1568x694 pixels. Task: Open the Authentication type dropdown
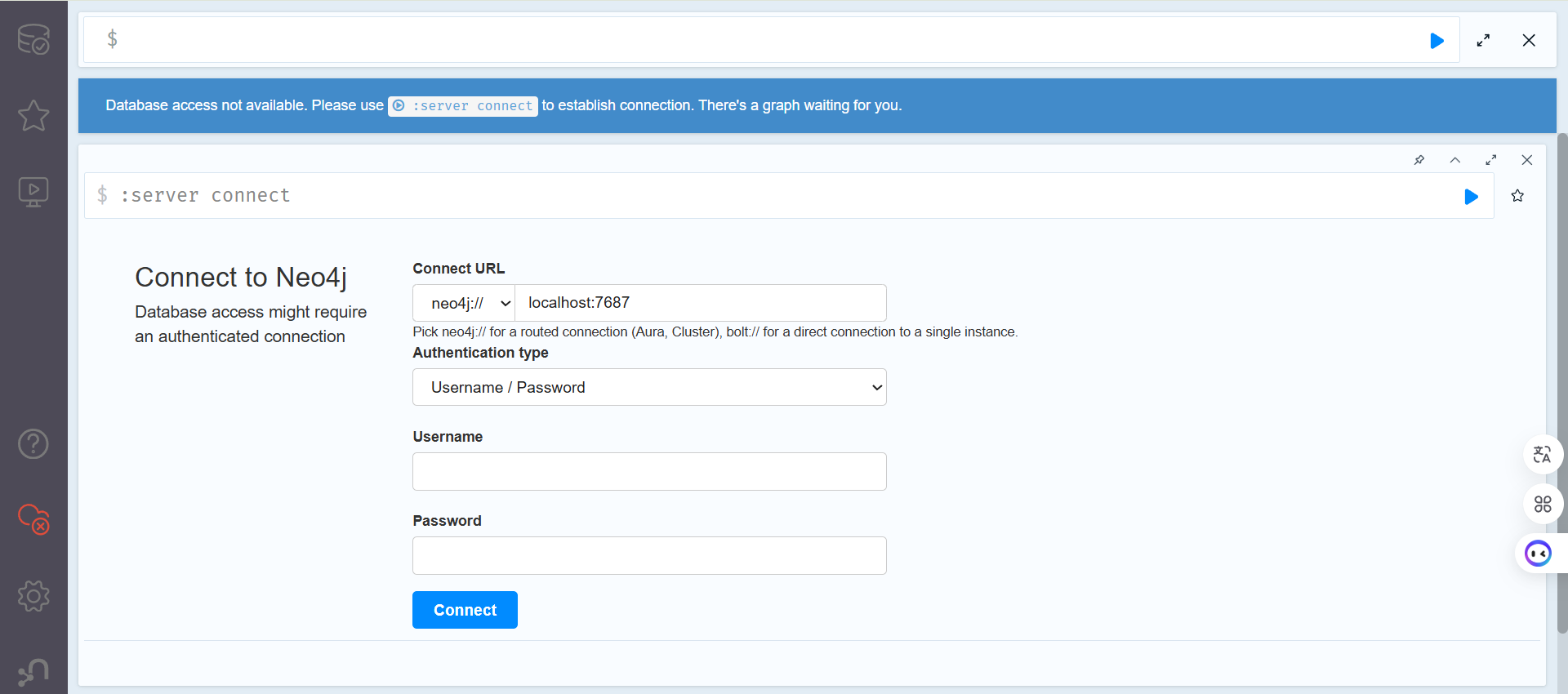[x=649, y=387]
